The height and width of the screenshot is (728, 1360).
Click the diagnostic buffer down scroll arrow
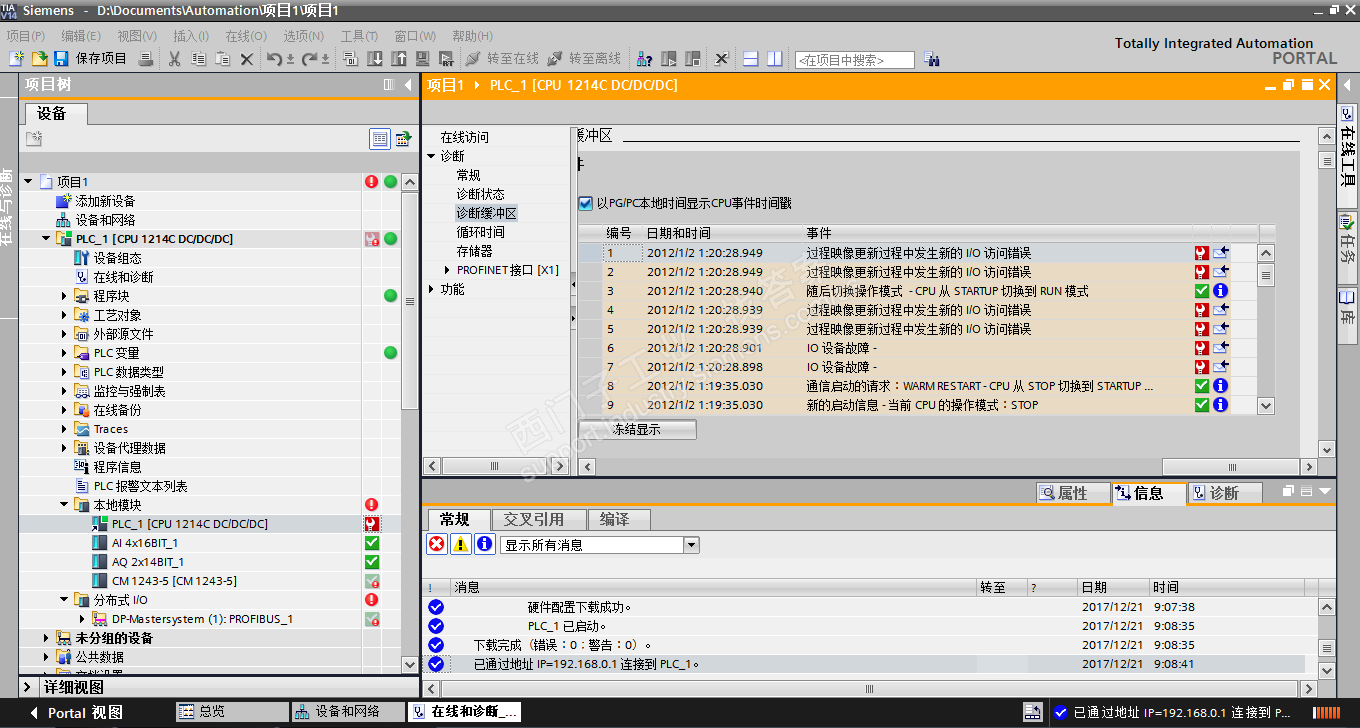pos(1266,405)
